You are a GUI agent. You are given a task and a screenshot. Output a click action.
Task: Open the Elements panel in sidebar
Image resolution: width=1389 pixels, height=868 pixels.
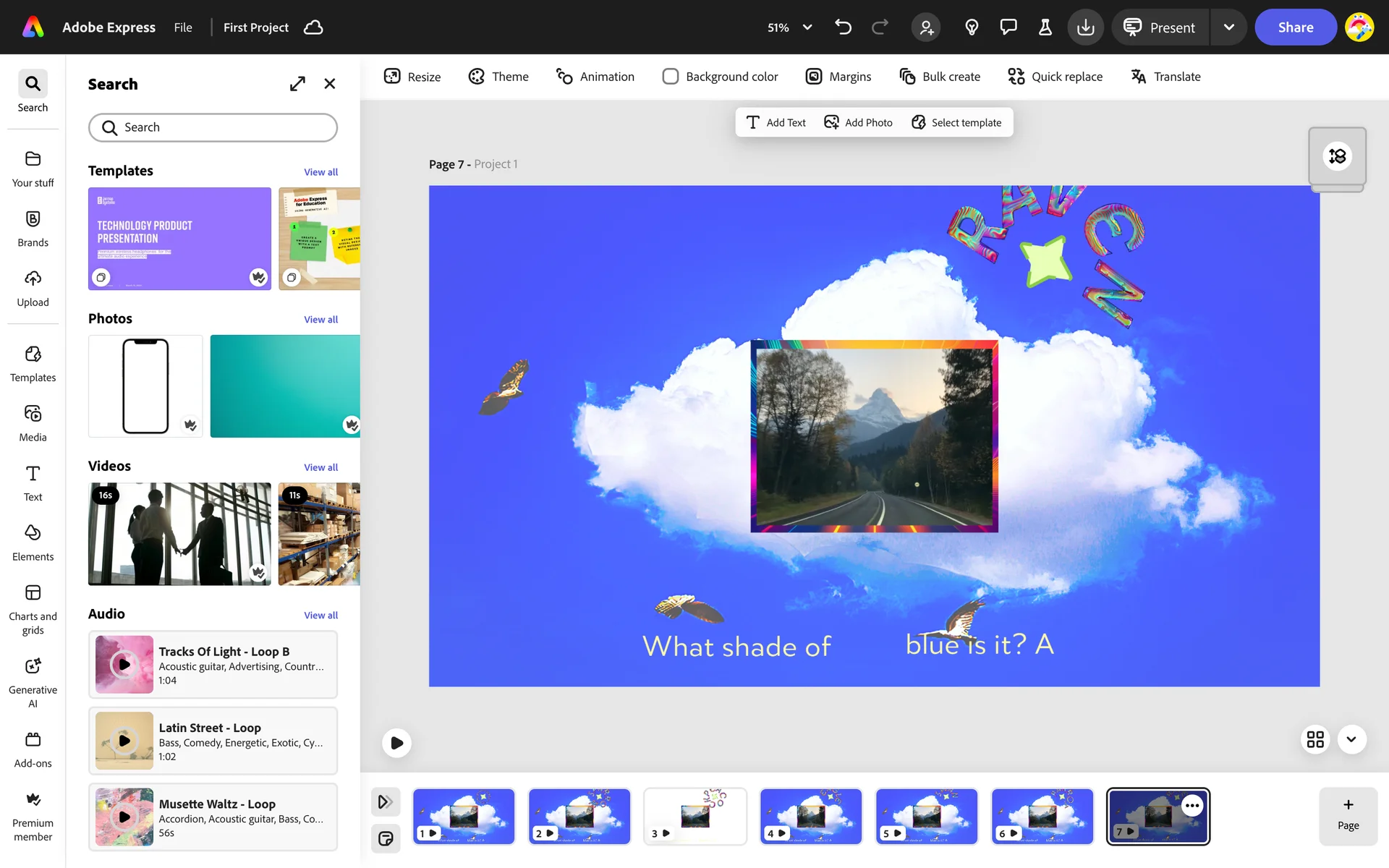pyautogui.click(x=33, y=542)
